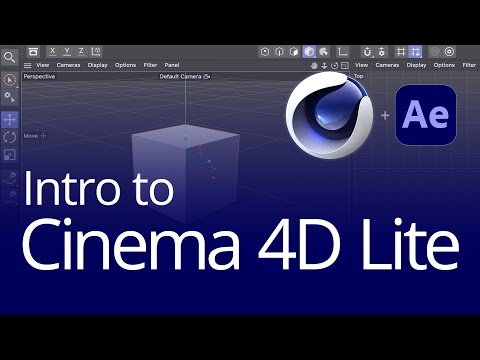Open the hamburger viewport menu
This screenshot has width=480, height=360.
point(28,65)
